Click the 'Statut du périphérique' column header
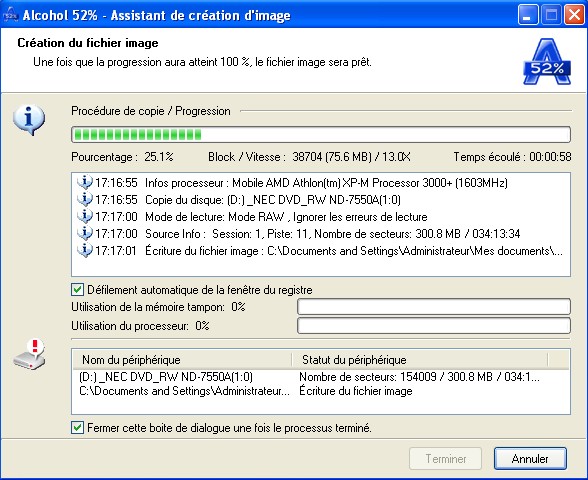Image resolution: width=588 pixels, height=480 pixels. [x=420, y=360]
